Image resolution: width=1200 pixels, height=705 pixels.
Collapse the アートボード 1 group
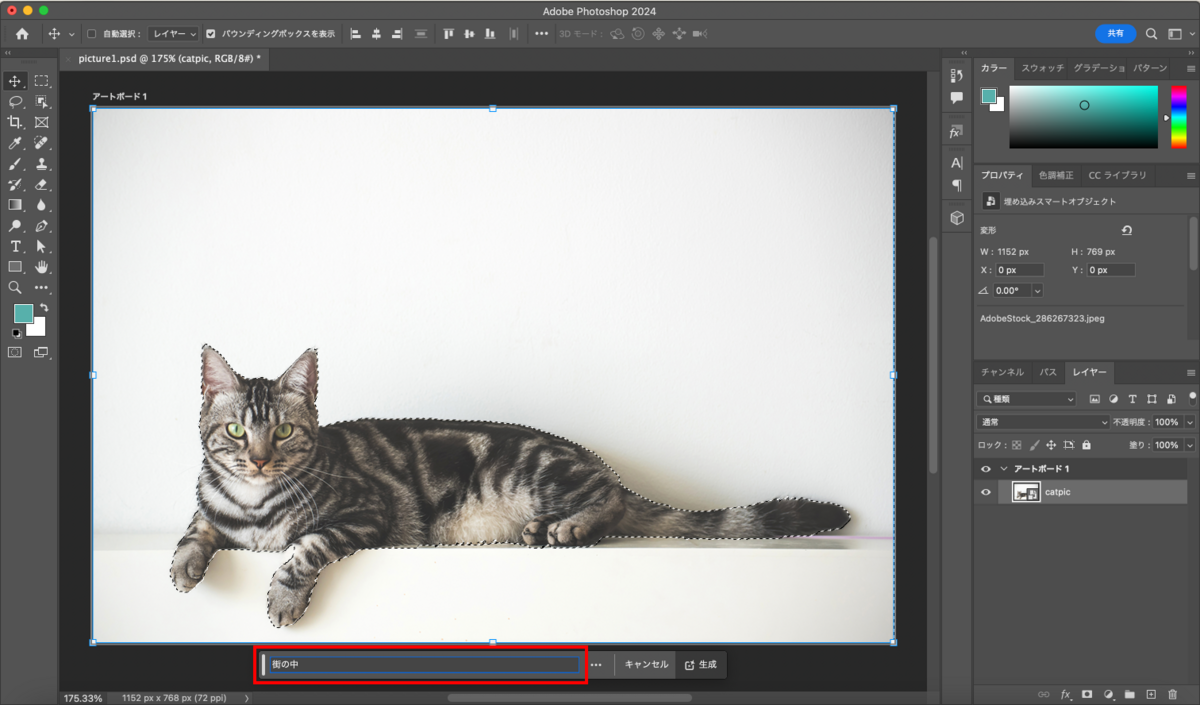click(x=1004, y=469)
